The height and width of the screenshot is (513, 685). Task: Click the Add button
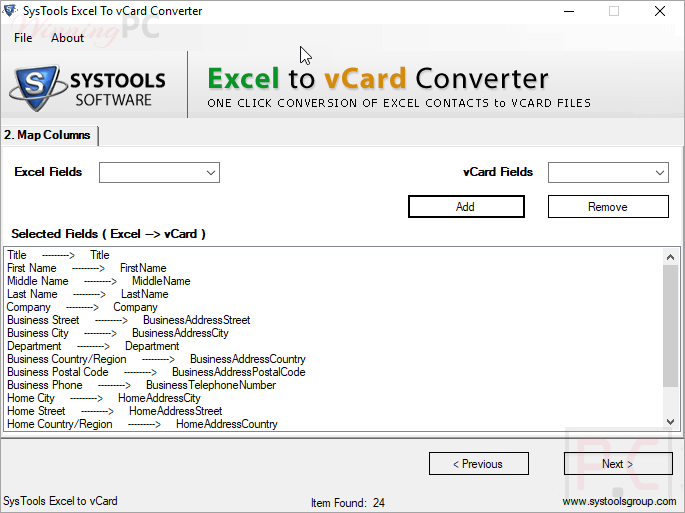click(466, 206)
